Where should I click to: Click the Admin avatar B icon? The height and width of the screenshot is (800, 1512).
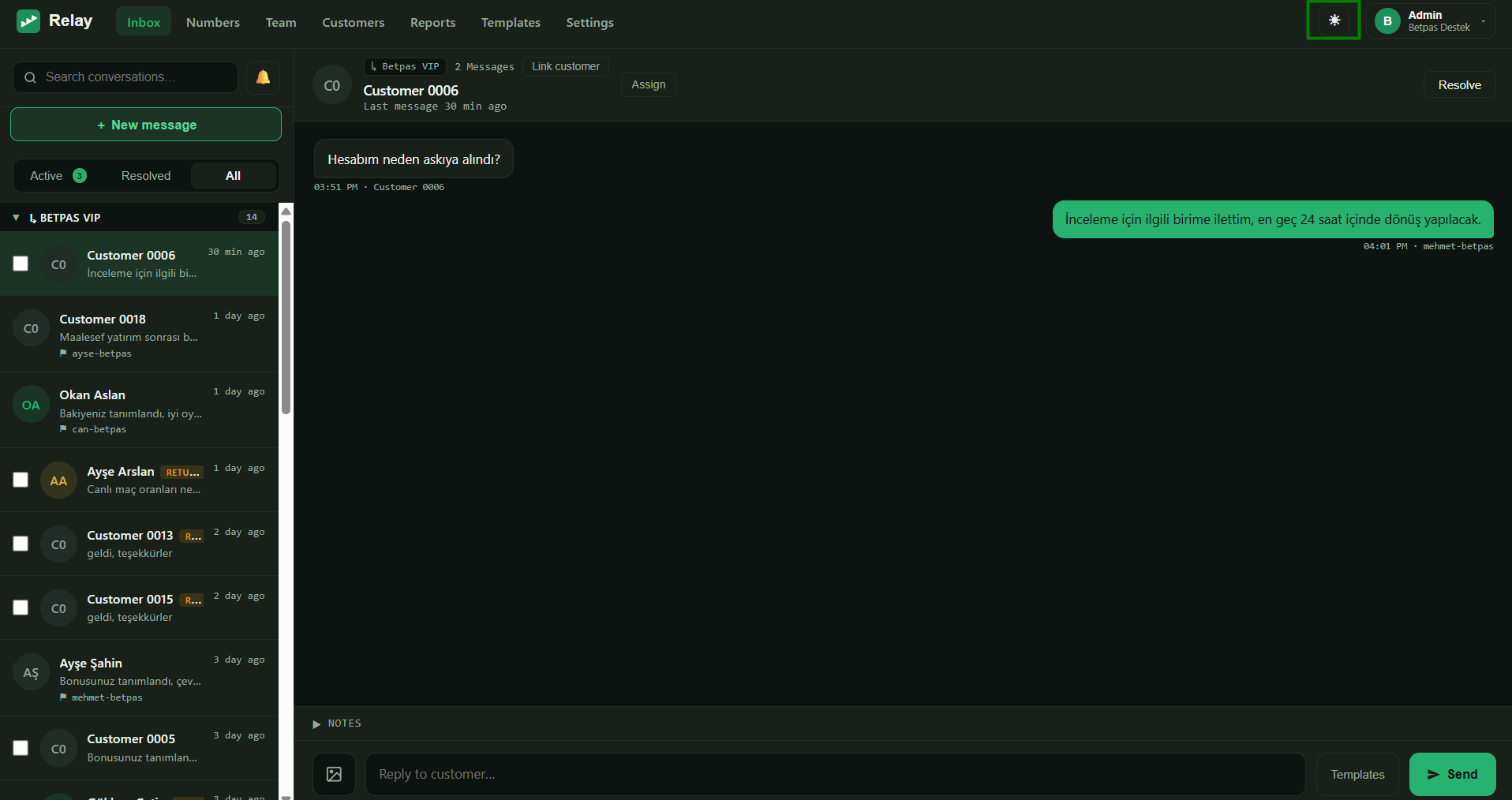[1387, 21]
